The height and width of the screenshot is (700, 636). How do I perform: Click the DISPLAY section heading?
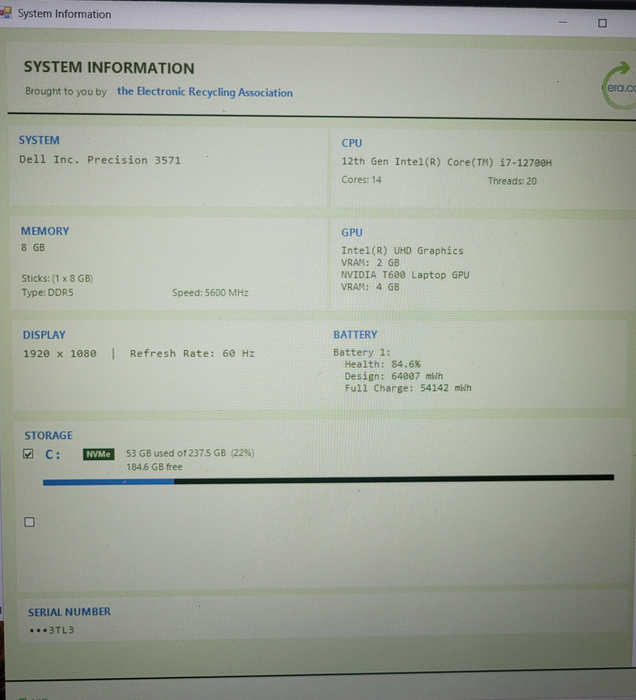click(x=44, y=335)
